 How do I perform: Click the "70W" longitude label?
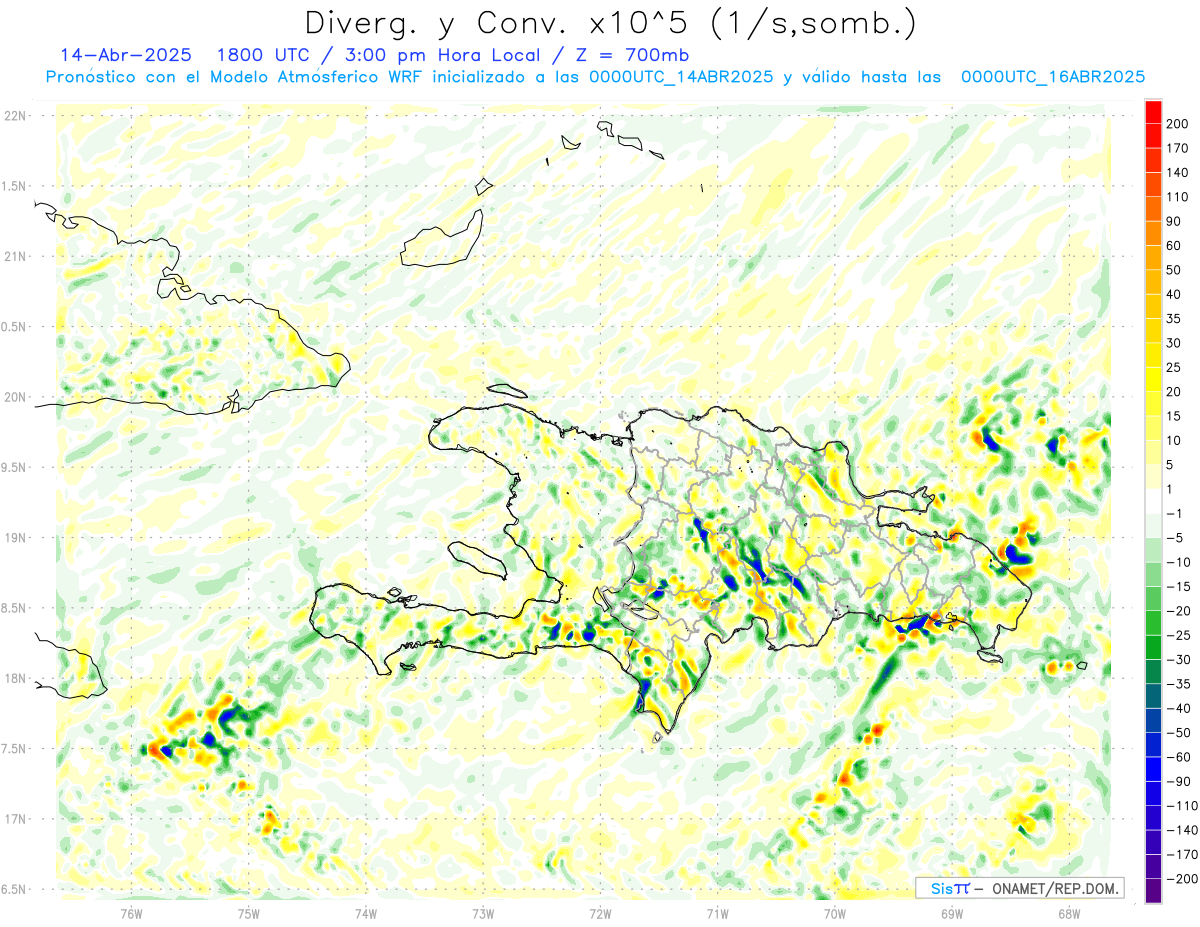[x=835, y=913]
